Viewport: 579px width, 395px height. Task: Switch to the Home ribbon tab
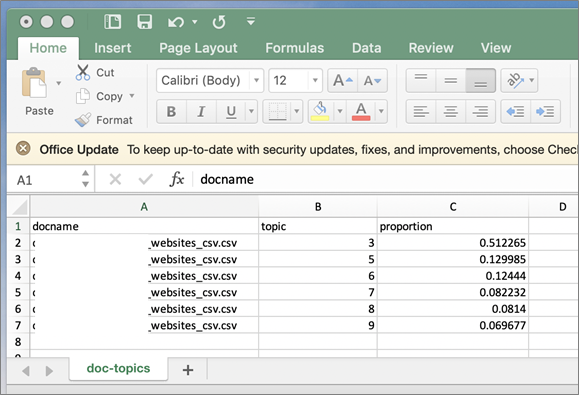[48, 48]
